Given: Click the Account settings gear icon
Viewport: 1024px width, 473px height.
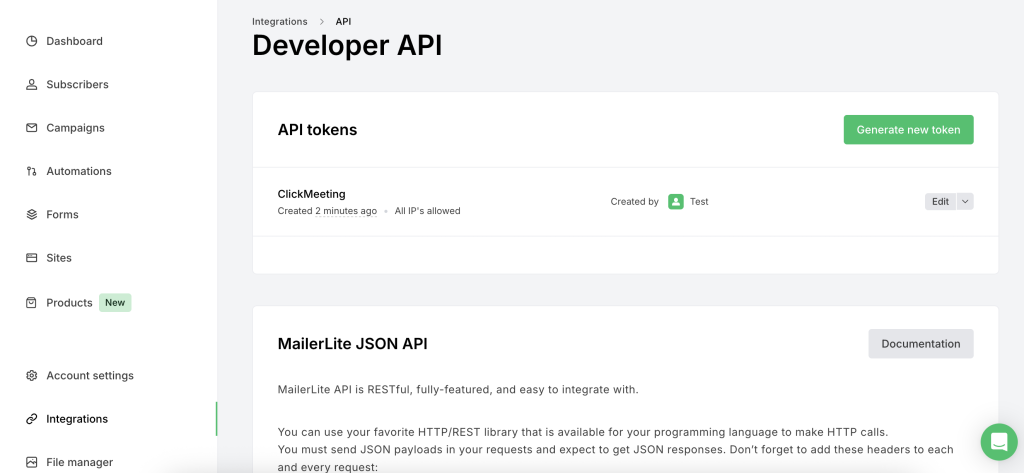Looking at the screenshot, I should [32, 376].
